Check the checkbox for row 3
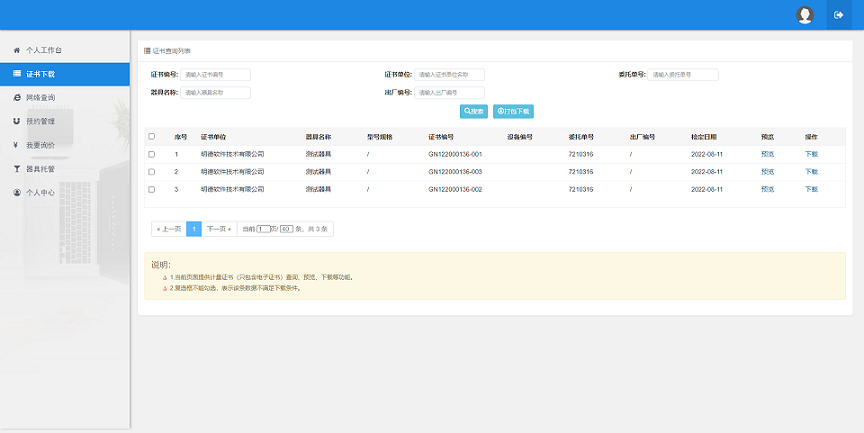 pyautogui.click(x=152, y=189)
